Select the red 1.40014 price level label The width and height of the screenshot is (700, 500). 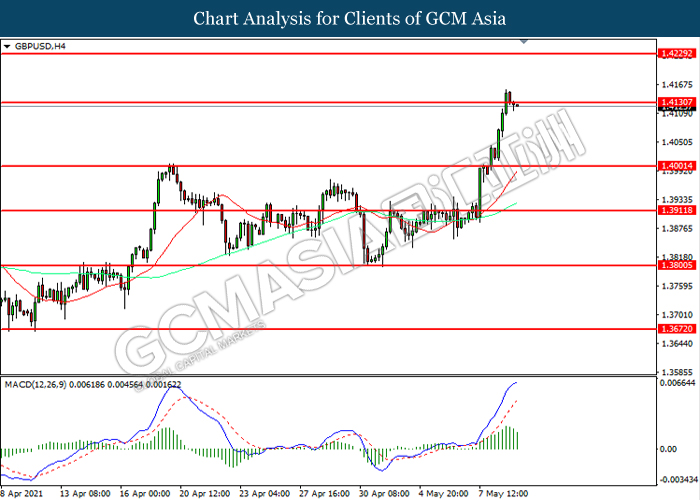(677, 166)
